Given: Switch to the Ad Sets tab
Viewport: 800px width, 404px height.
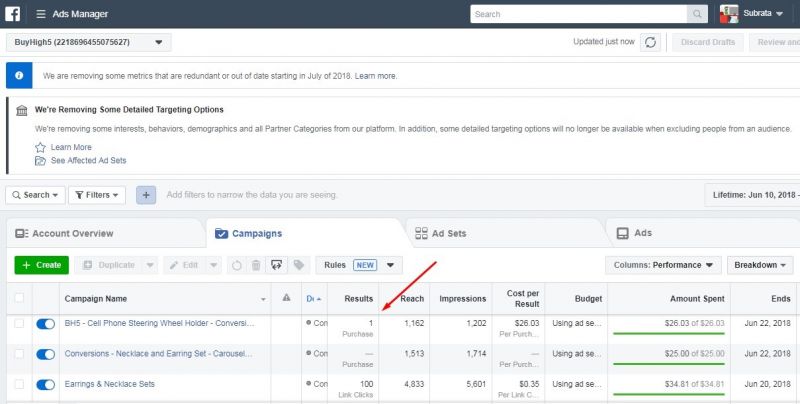Looking at the screenshot, I should point(441,234).
